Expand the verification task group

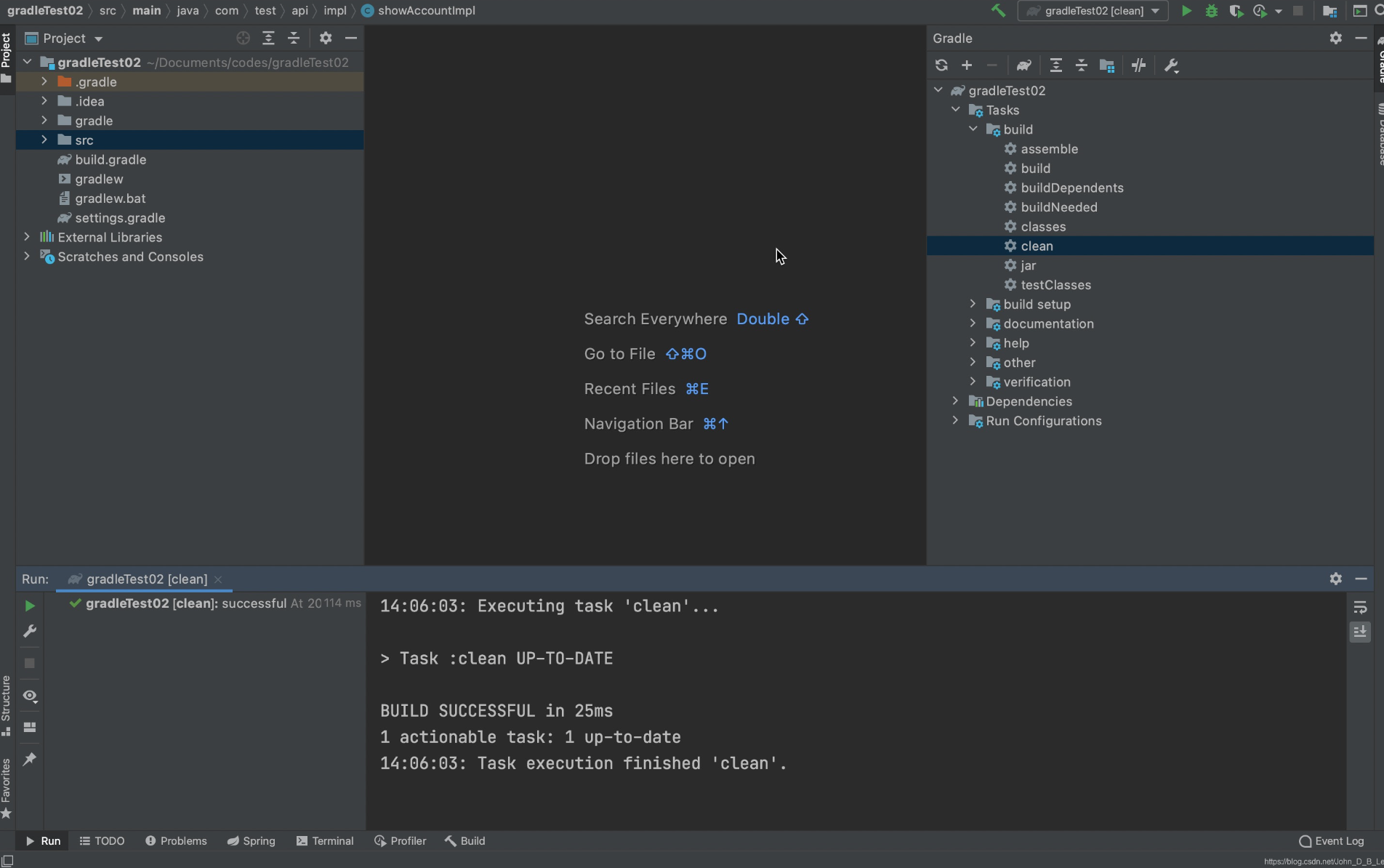[973, 382]
